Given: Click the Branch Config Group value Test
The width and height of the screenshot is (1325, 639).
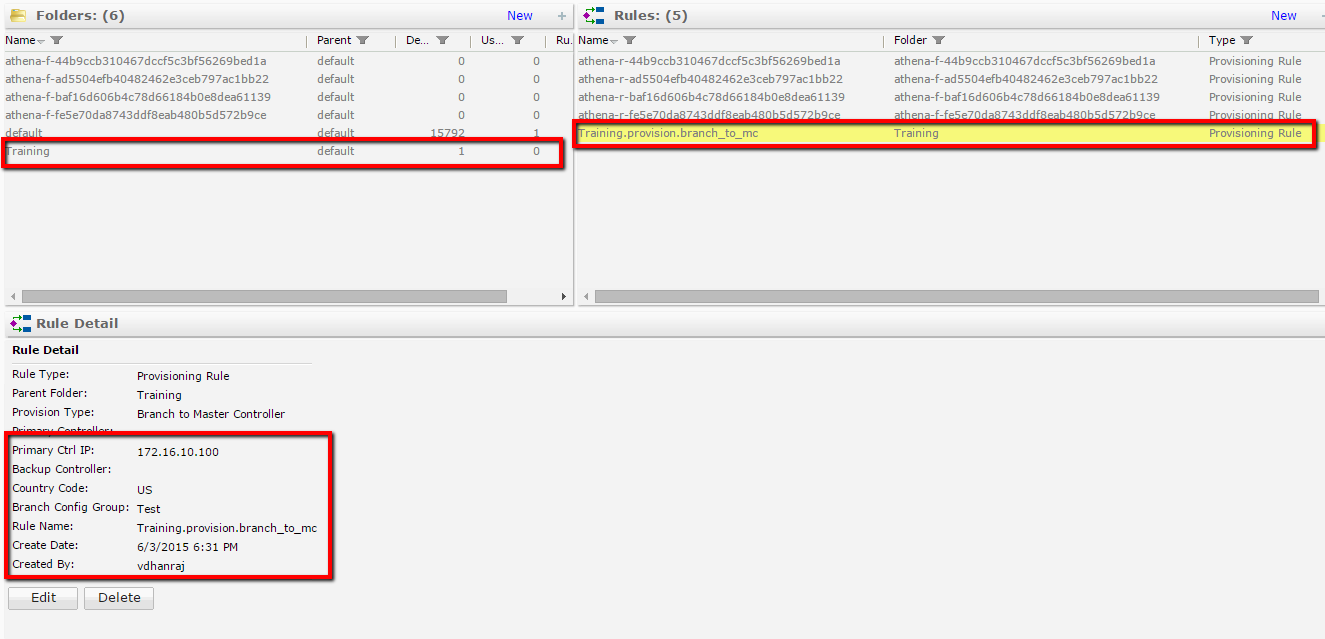Looking at the screenshot, I should click(x=149, y=509).
